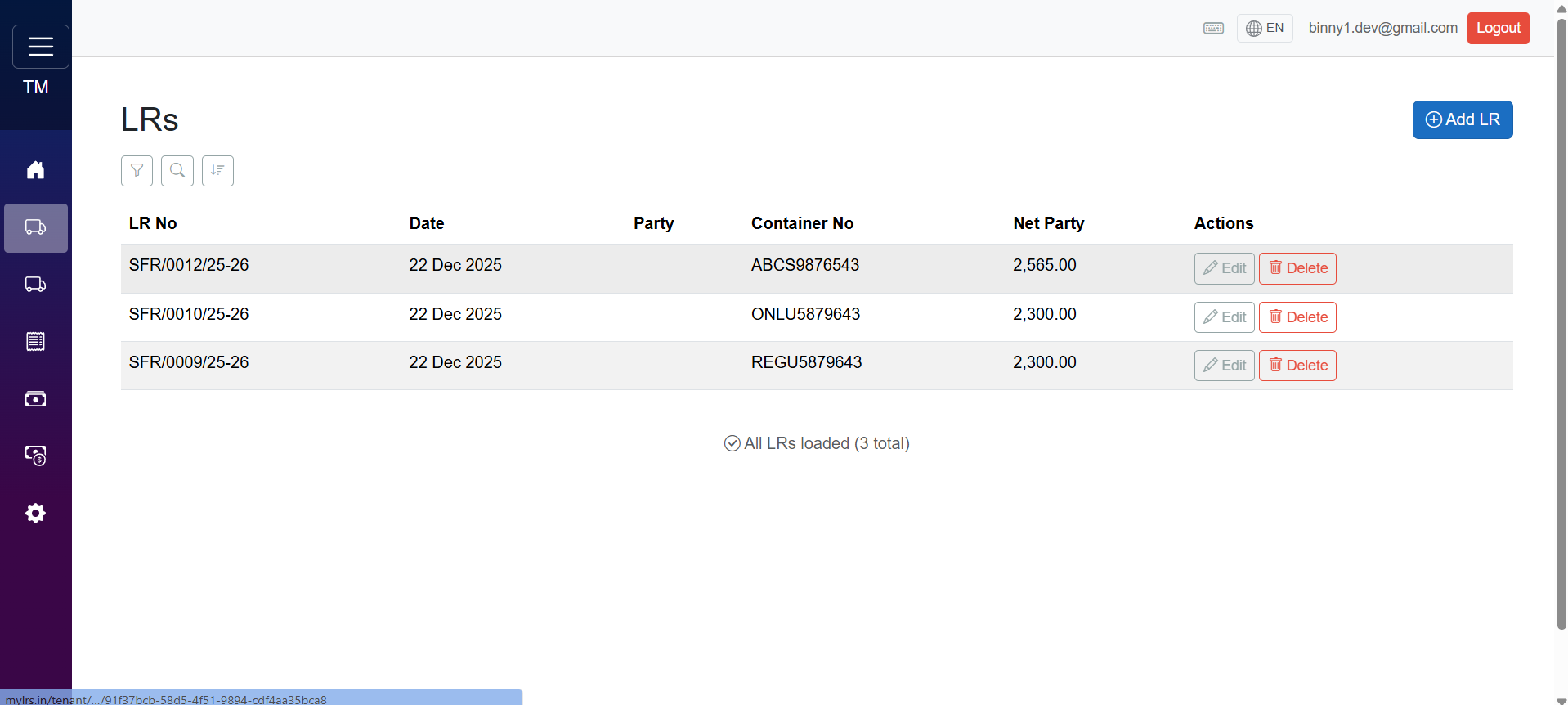Open the LR filter funnel button

(x=137, y=171)
